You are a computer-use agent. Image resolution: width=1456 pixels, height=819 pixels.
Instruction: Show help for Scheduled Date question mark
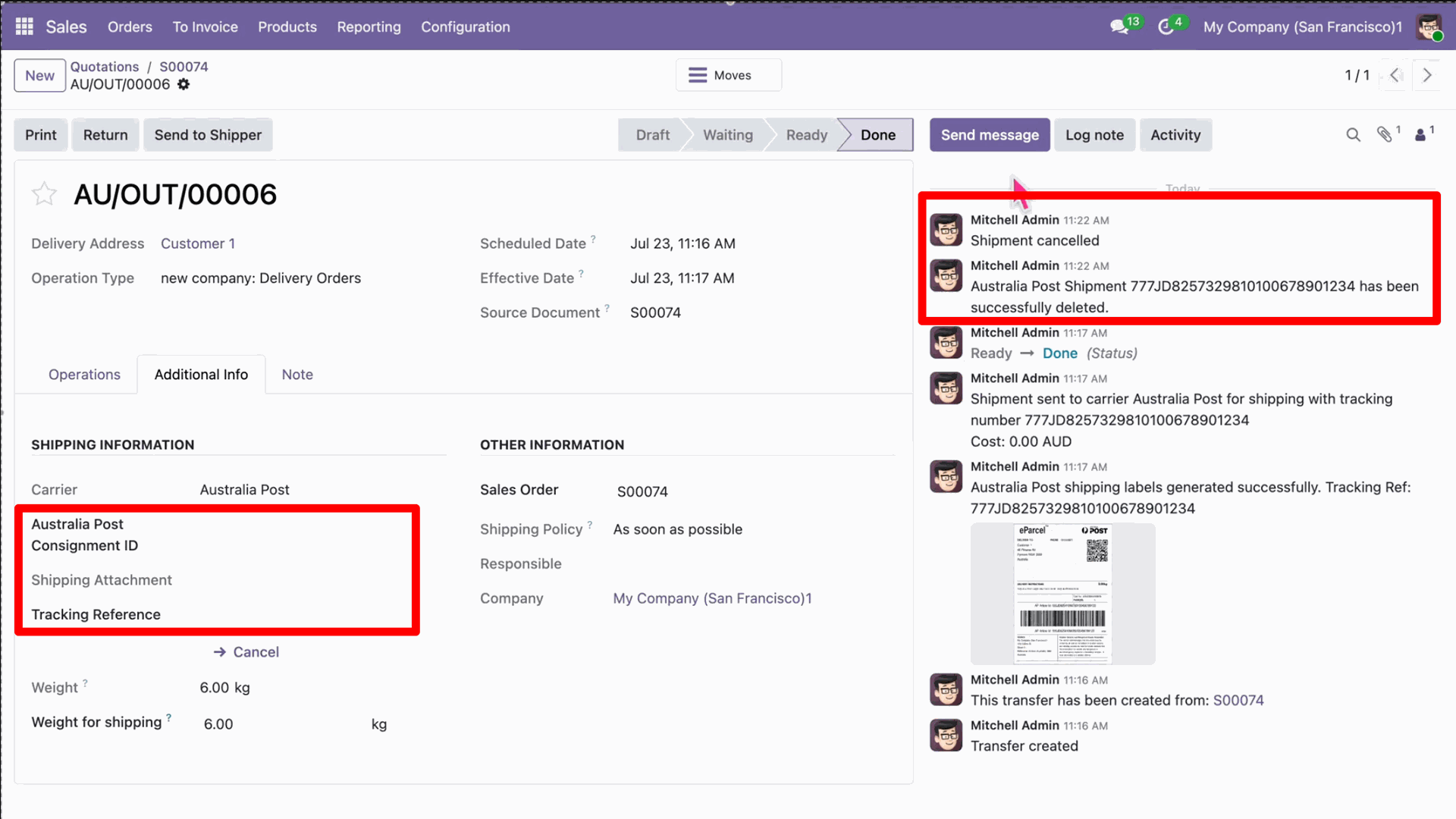click(593, 239)
